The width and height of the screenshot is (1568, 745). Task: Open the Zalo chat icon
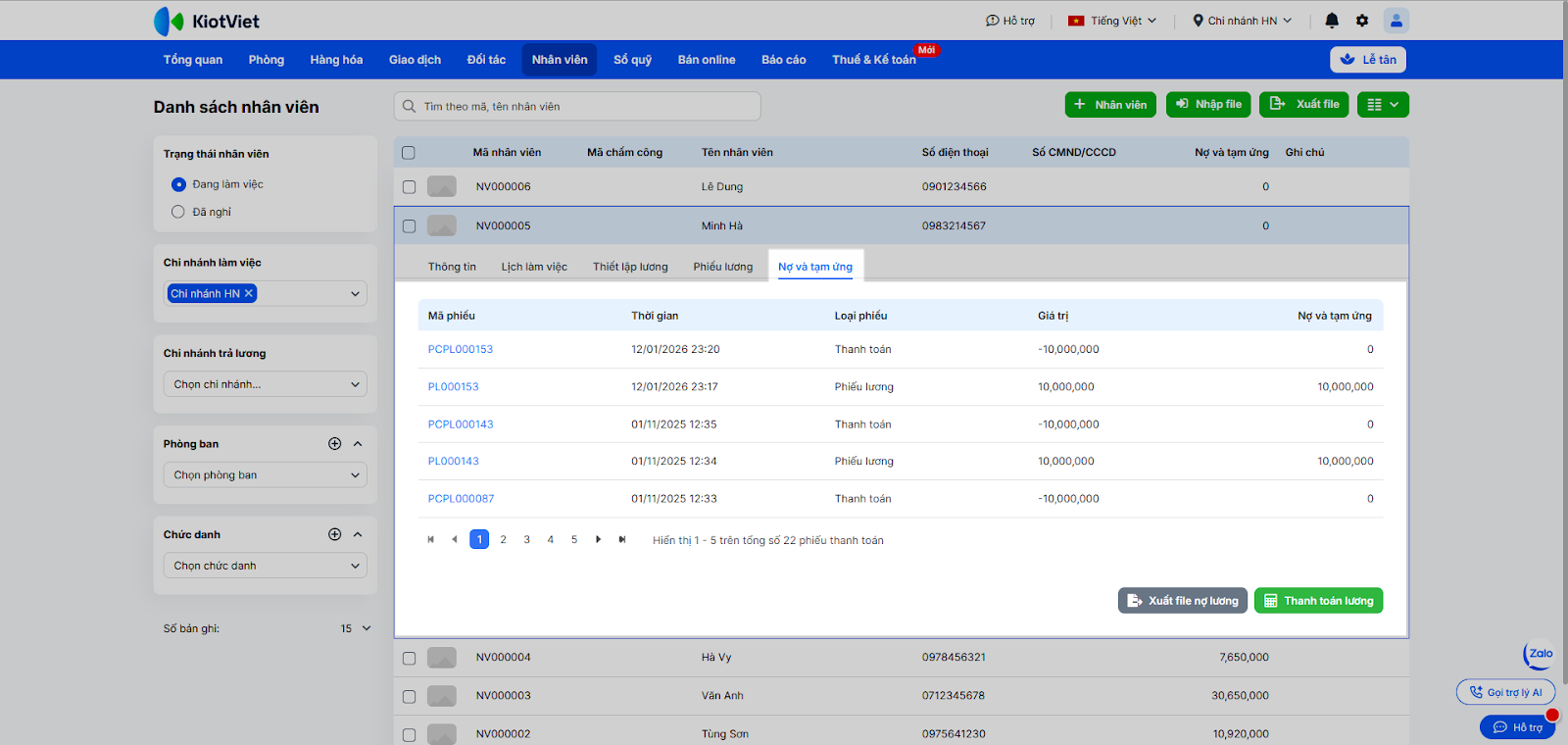pyautogui.click(x=1540, y=654)
